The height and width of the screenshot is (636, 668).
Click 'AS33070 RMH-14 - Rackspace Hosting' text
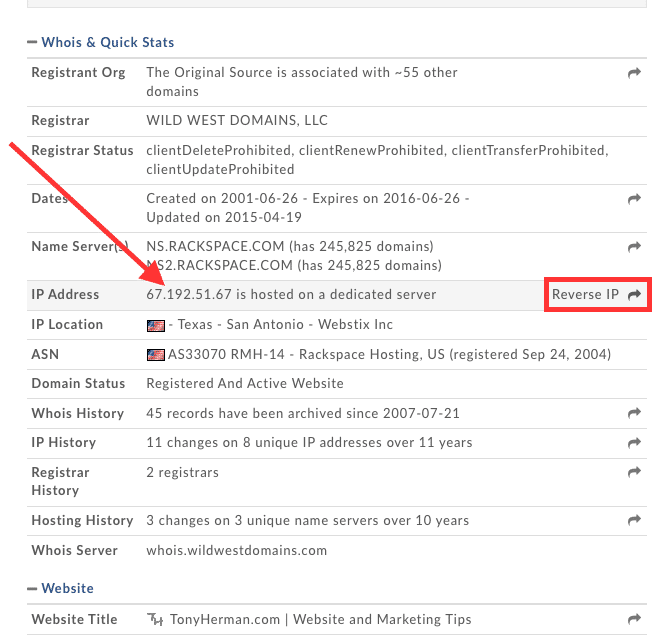(295, 354)
